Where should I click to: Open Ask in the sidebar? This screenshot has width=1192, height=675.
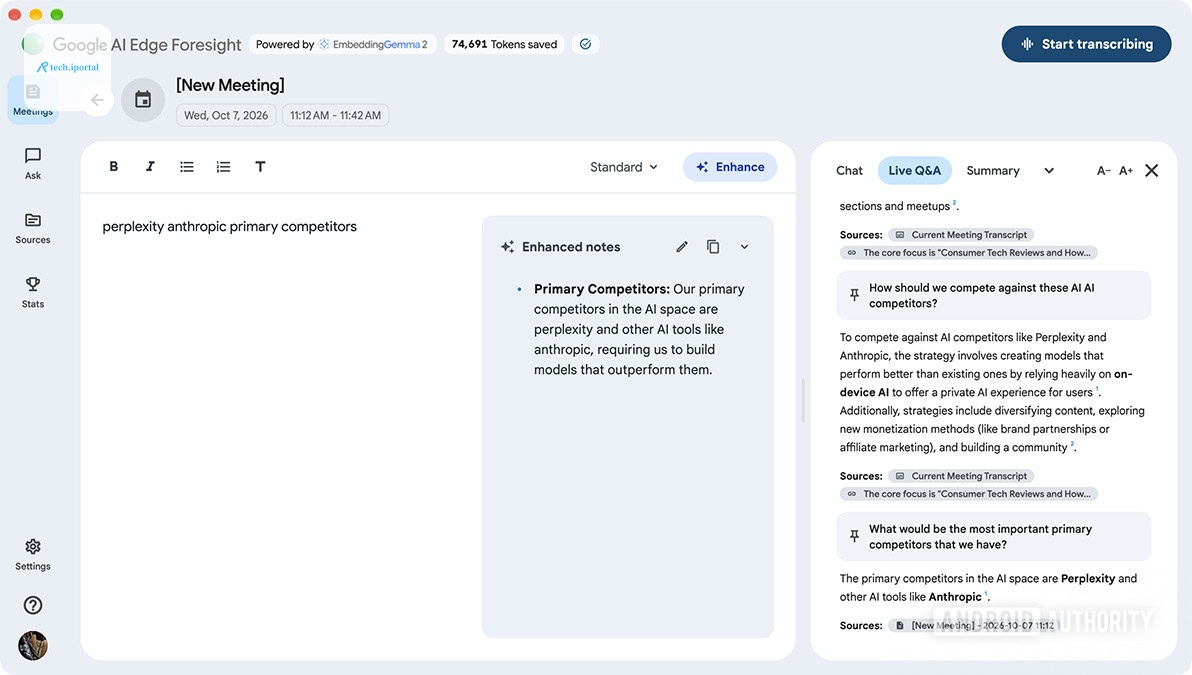[33, 163]
